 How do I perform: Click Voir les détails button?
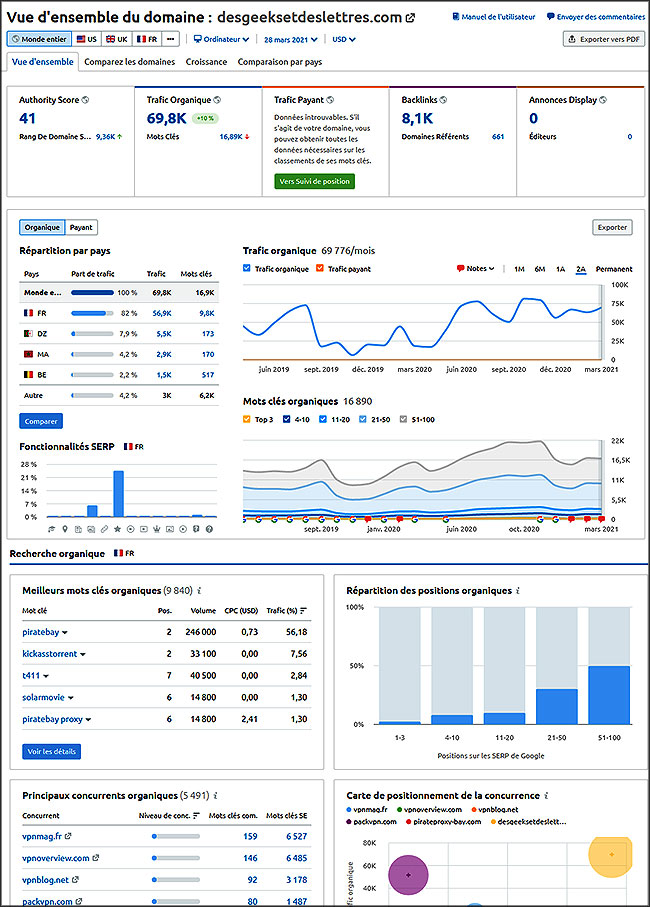[x=51, y=751]
